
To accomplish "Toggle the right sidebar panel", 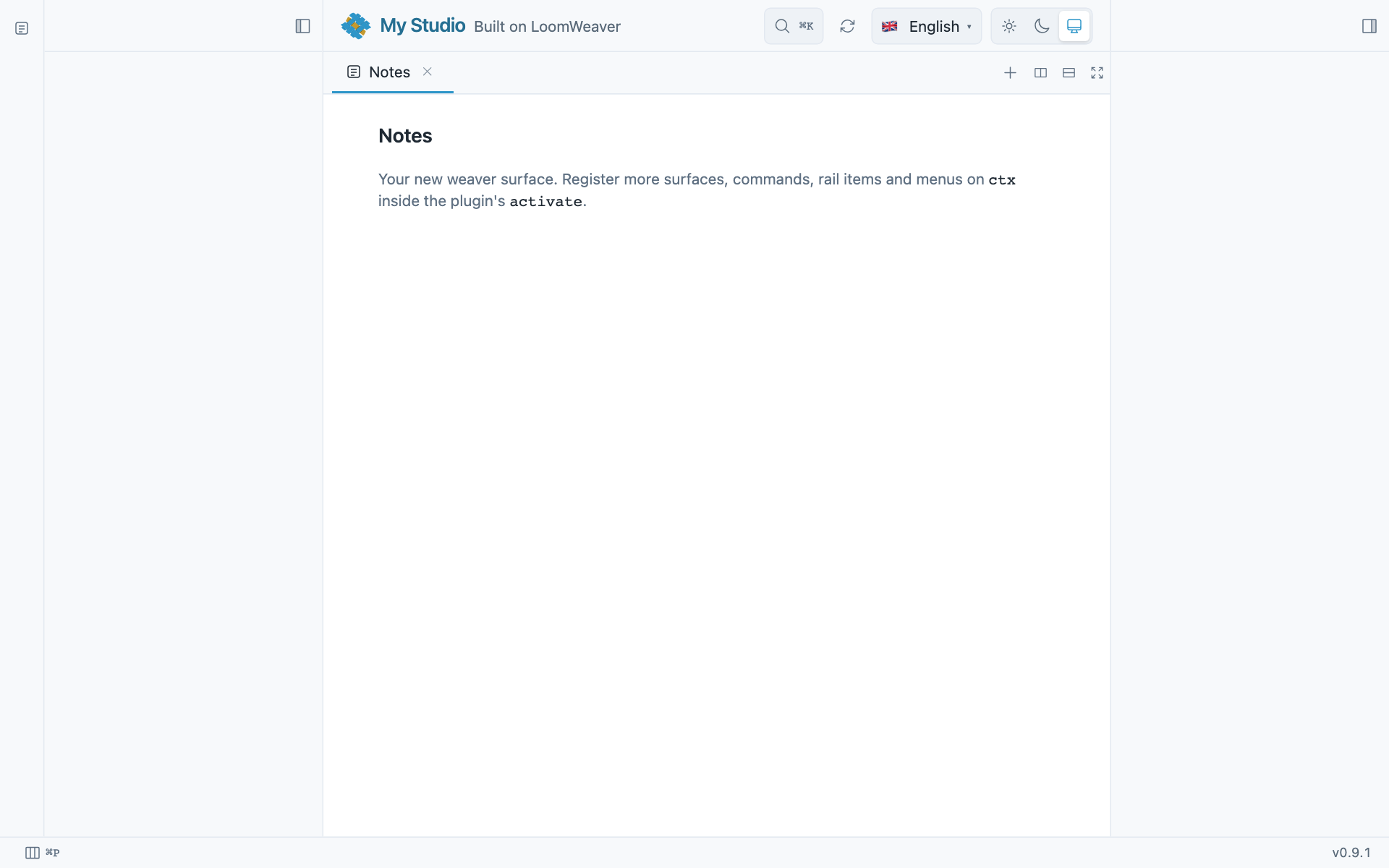I will [1369, 26].
